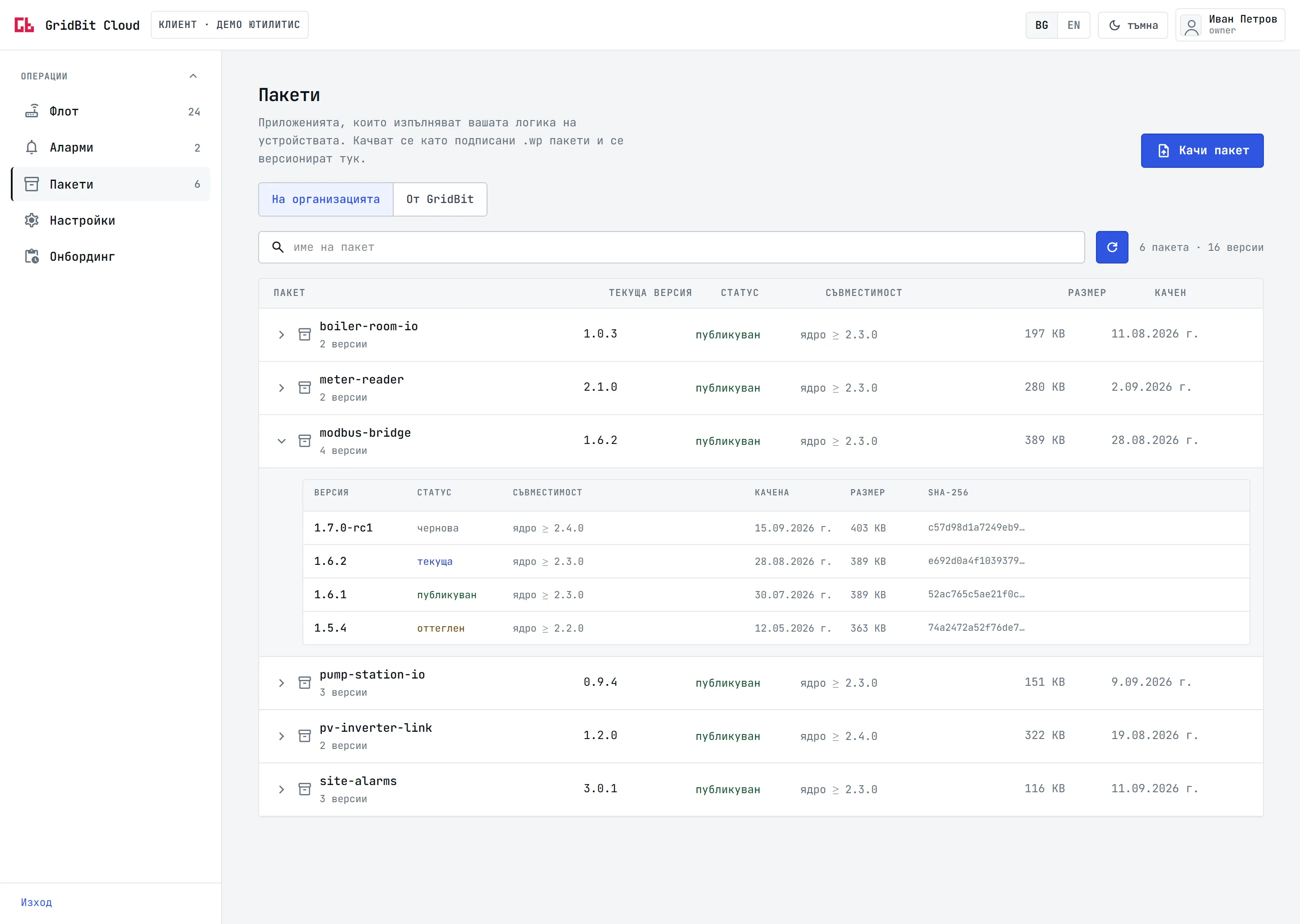Select the На организацията tab
This screenshot has width=1300, height=924.
[x=325, y=199]
